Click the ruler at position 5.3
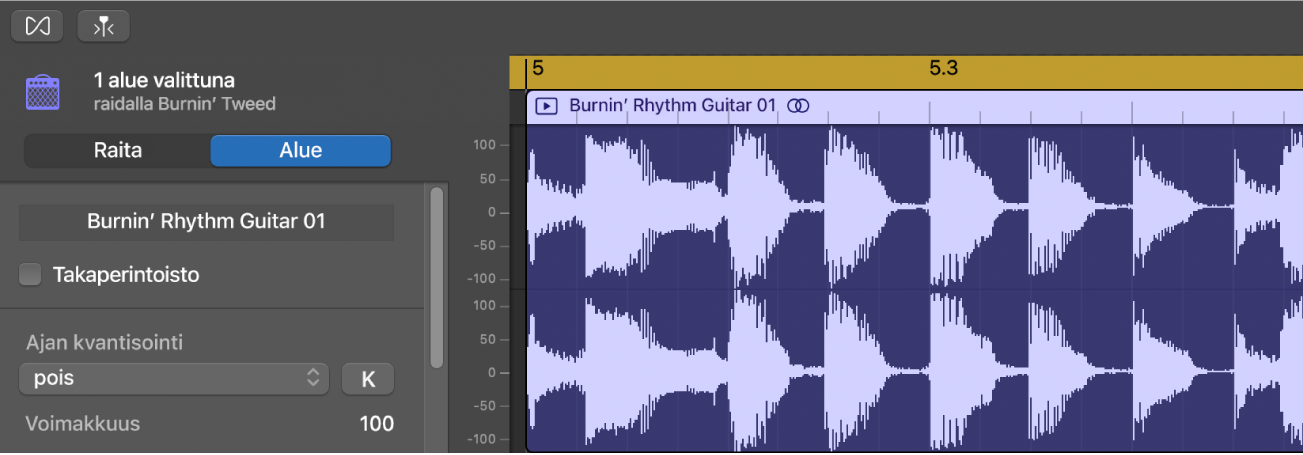The image size is (1303, 455). coord(943,70)
